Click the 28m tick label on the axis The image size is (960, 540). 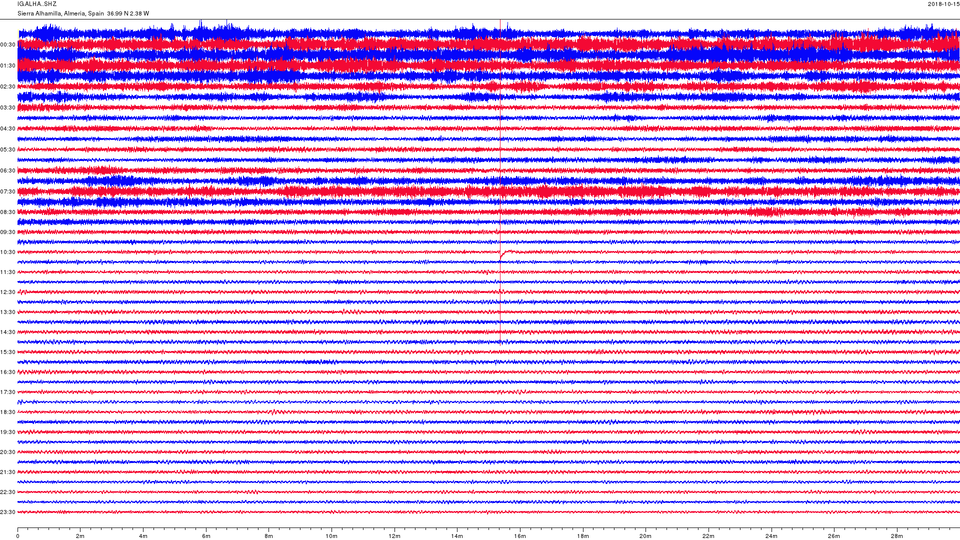(896, 536)
